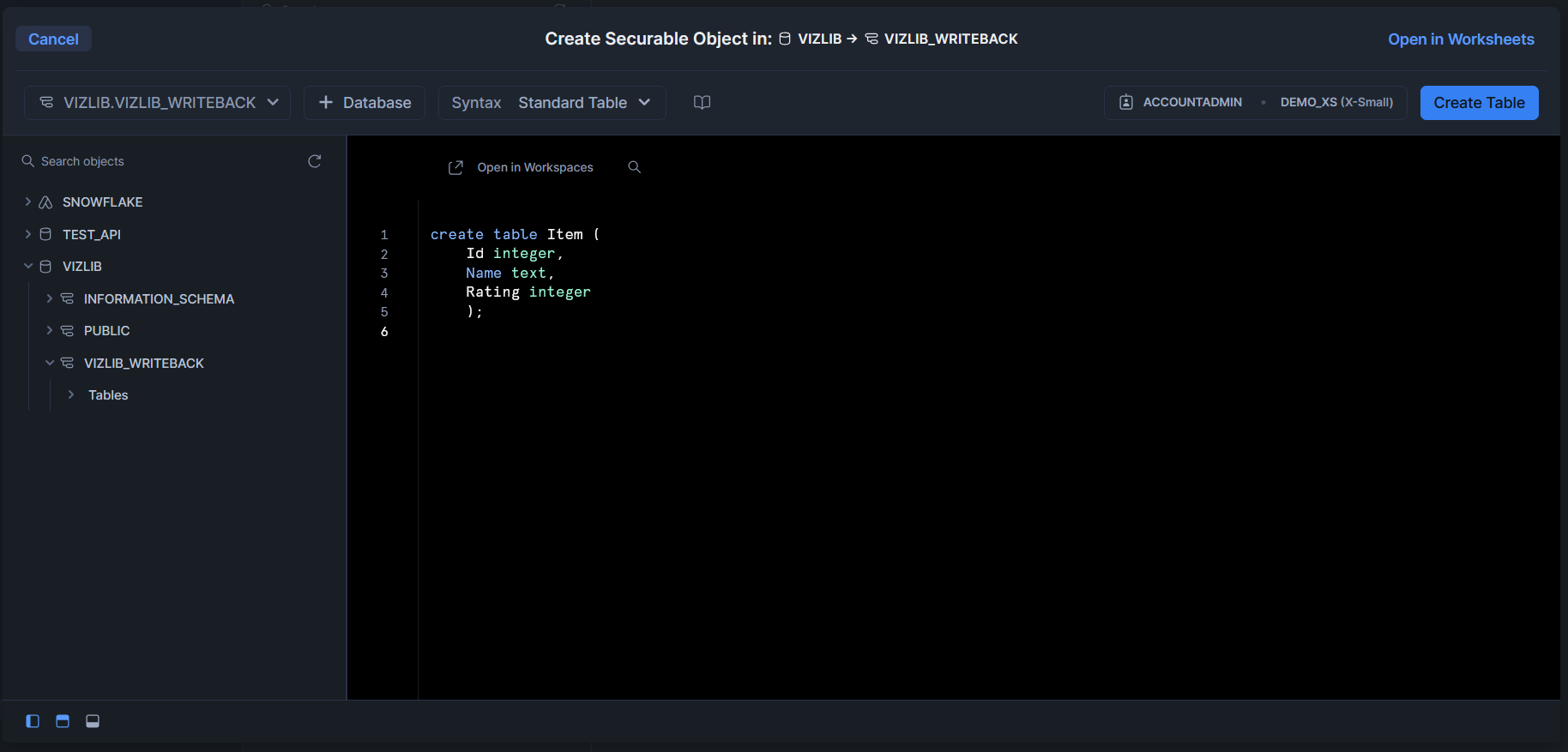Collapse the VIZLIB database node
Screen dimensions: 1568x752
click(x=27, y=266)
